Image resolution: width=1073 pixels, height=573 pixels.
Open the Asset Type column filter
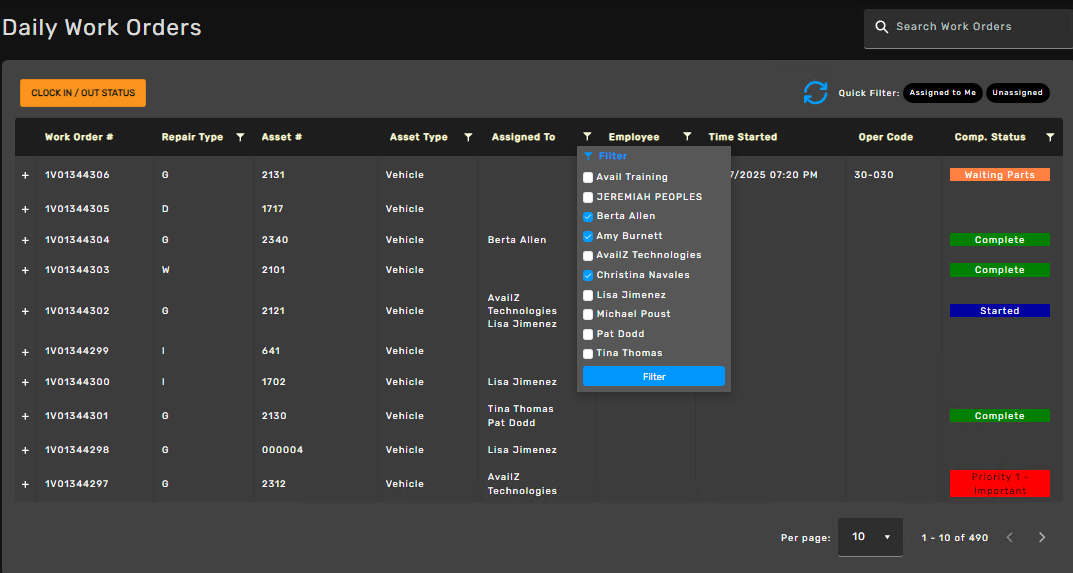[x=468, y=137]
